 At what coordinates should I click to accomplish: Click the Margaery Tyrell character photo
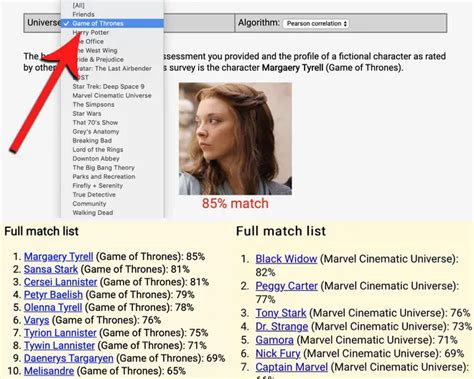point(235,139)
